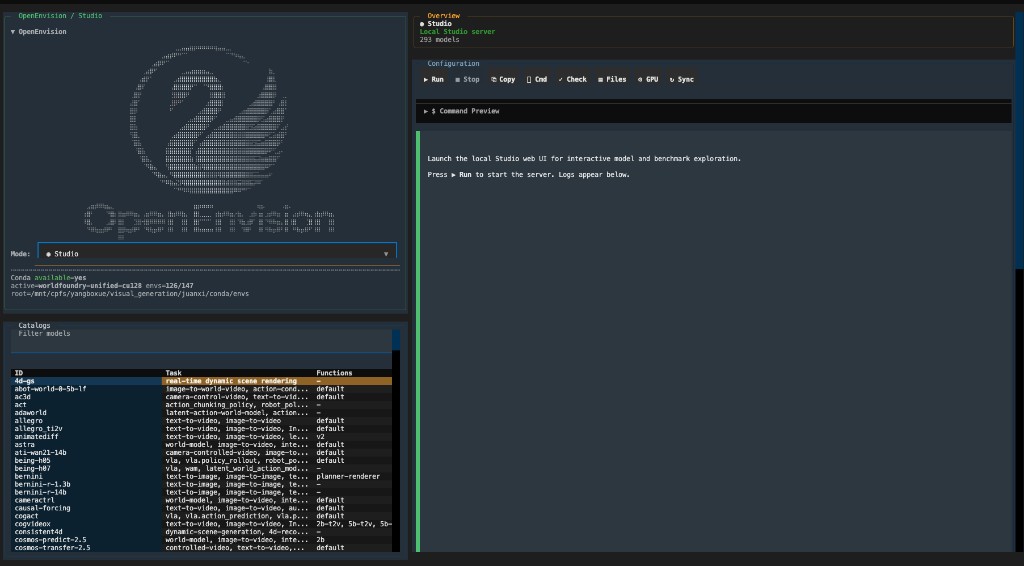This screenshot has width=1024, height=566.
Task: Open the Files button
Action: pyautogui.click(x=612, y=80)
